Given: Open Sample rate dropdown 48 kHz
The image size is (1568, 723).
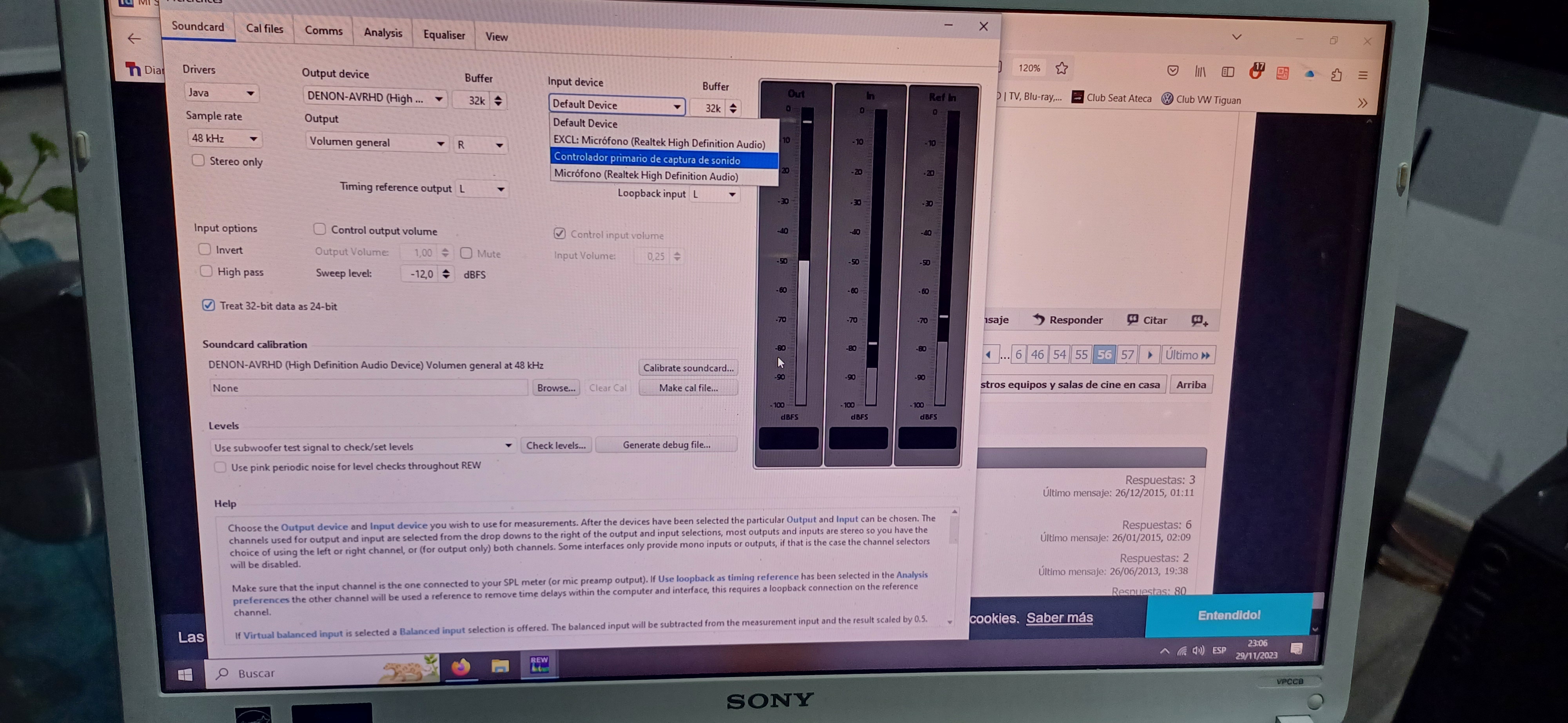Looking at the screenshot, I should point(224,138).
